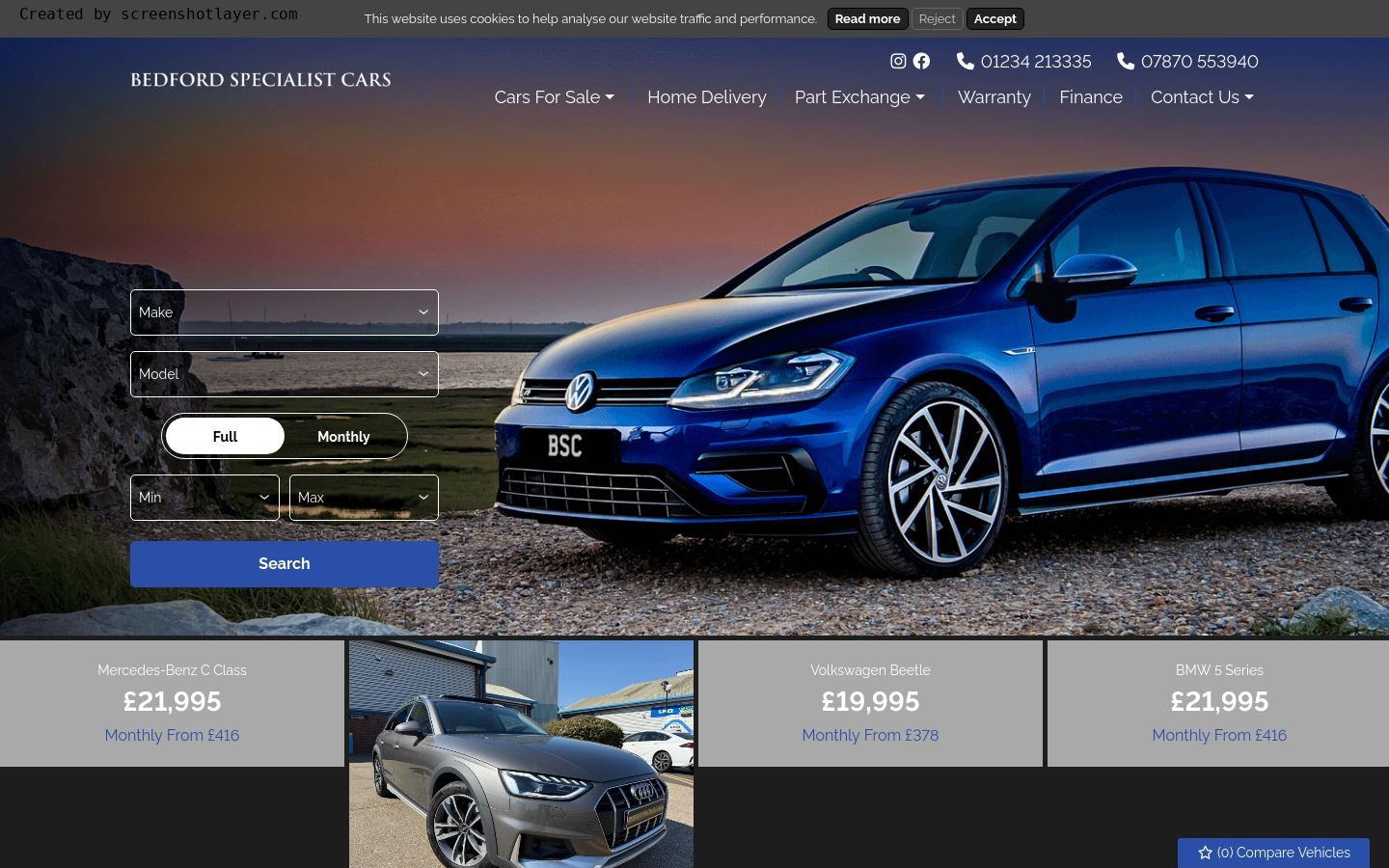Open the Warranty page

(994, 96)
